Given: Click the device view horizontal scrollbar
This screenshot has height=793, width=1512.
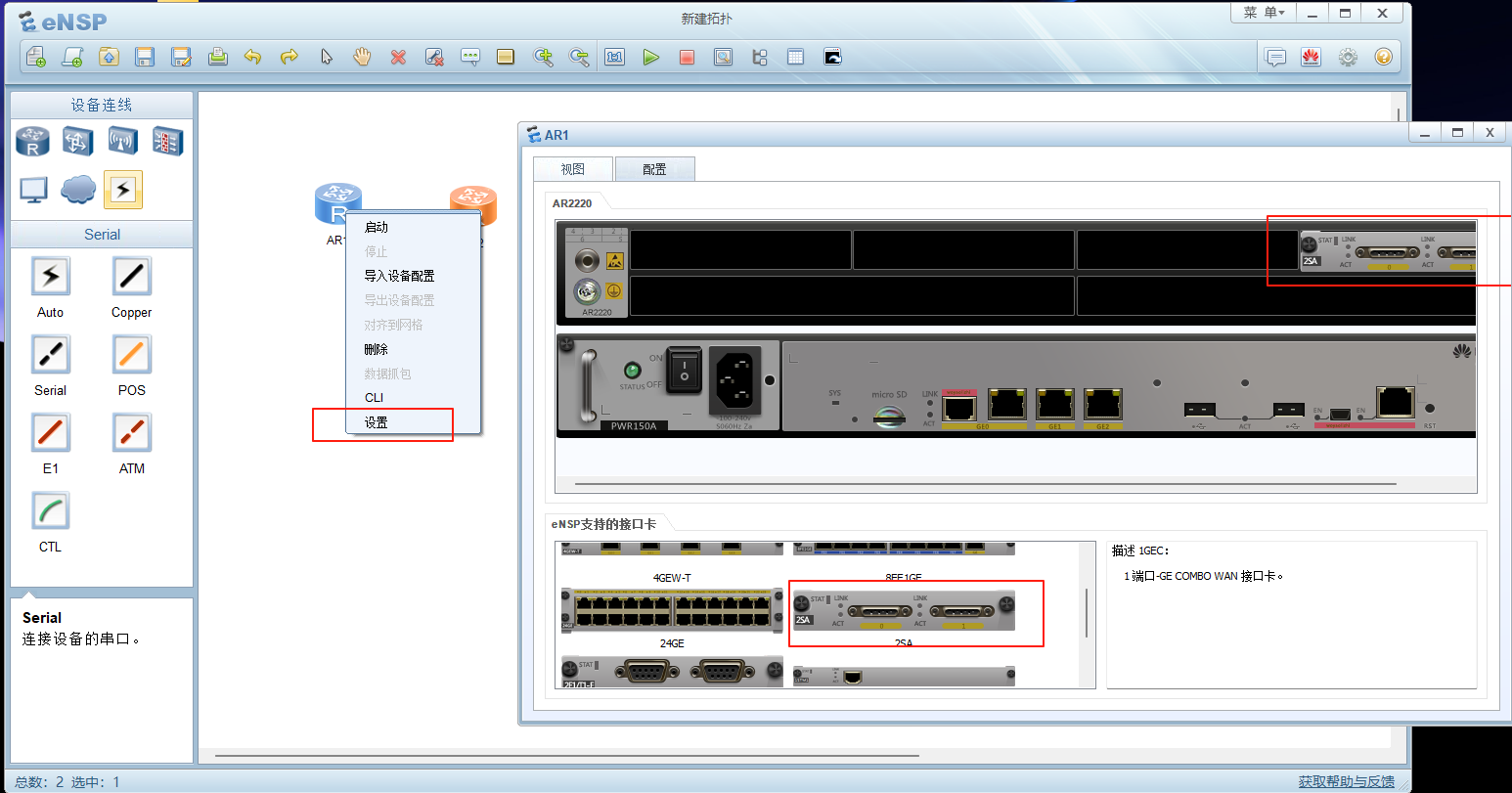Looking at the screenshot, I should tap(986, 483).
